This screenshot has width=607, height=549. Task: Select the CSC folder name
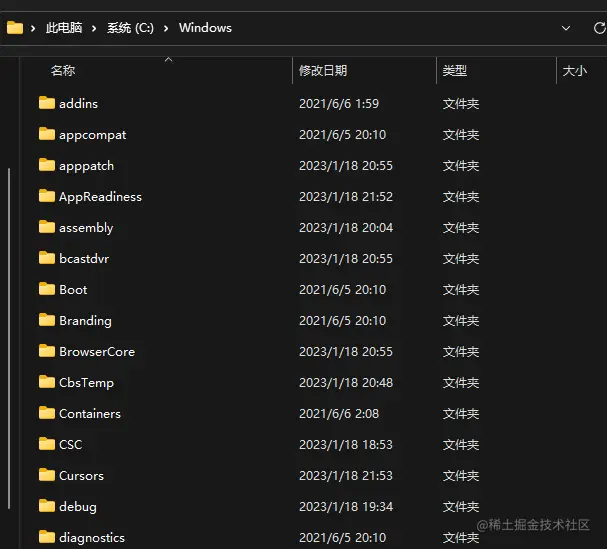pos(70,444)
